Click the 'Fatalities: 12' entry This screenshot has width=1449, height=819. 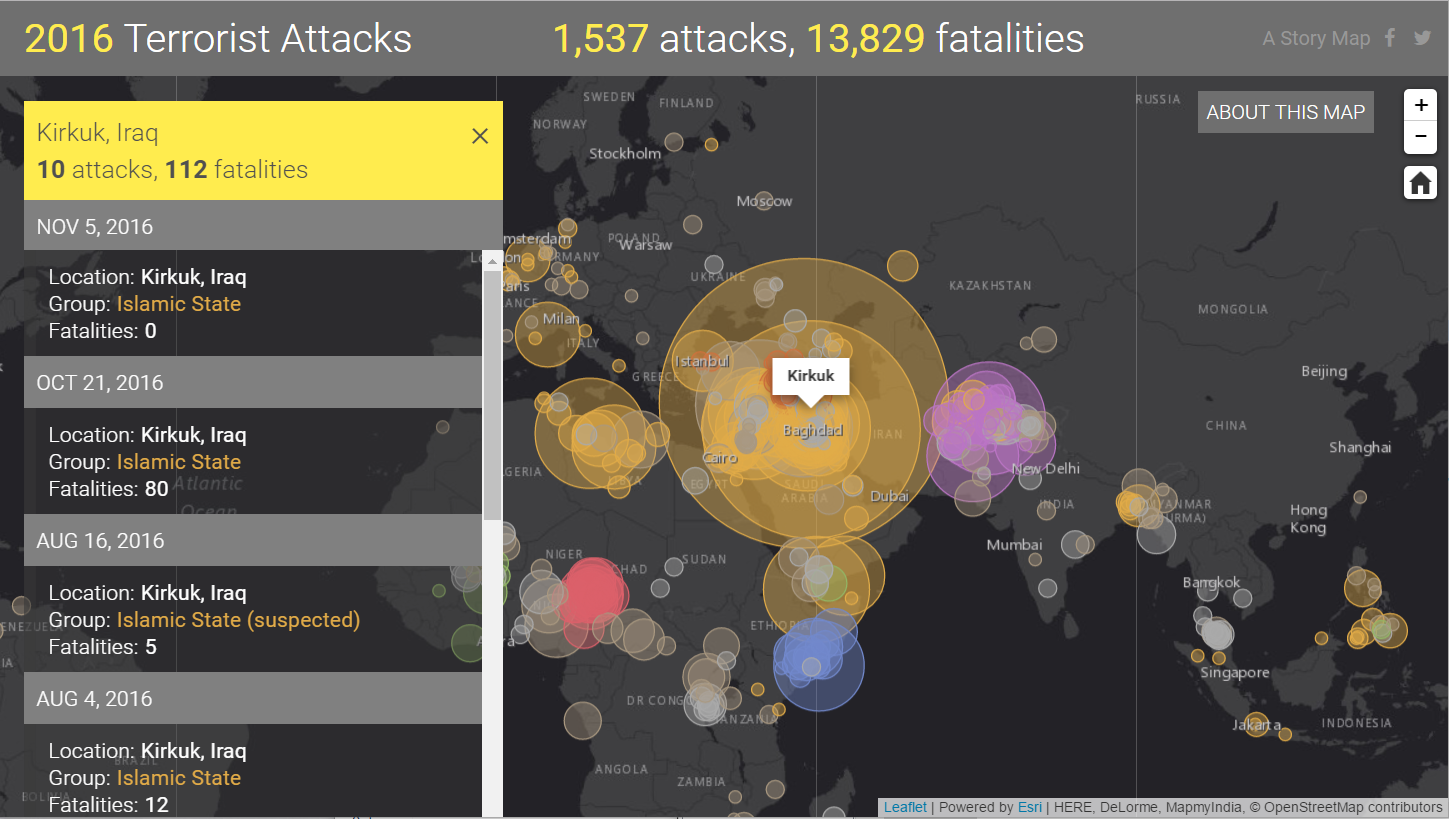[x=108, y=805]
